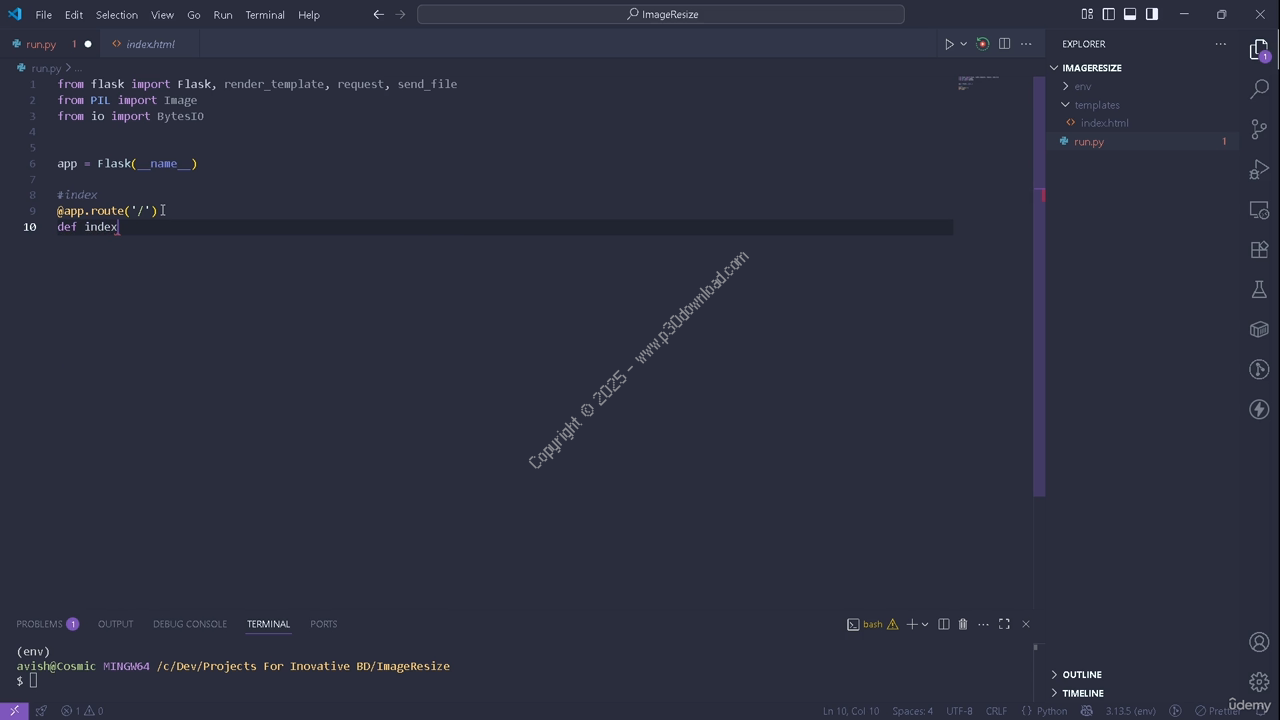Toggle the bottom panel visibility

coord(1130,14)
